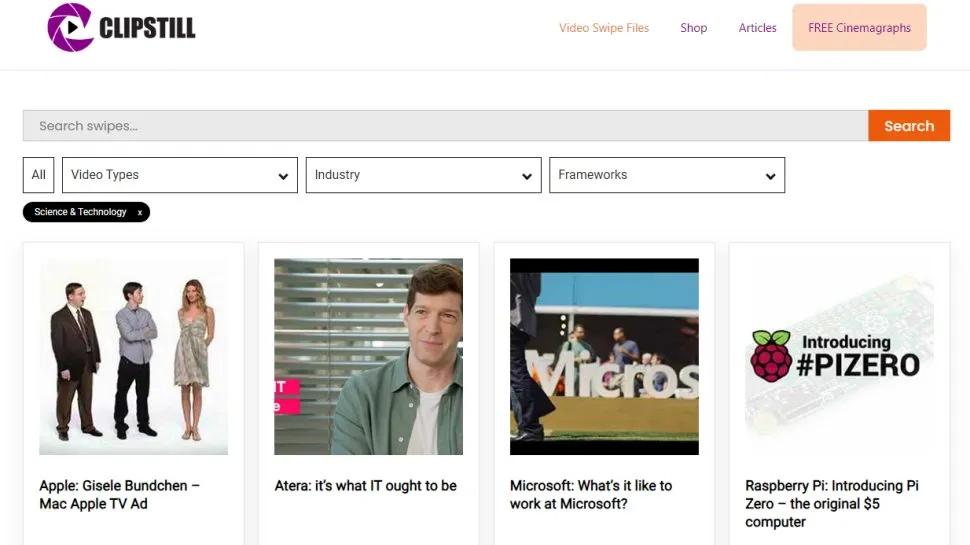This screenshot has width=970, height=545.
Task: Click the 'Atera: it's what IT ought to be' title
Action: pos(365,486)
